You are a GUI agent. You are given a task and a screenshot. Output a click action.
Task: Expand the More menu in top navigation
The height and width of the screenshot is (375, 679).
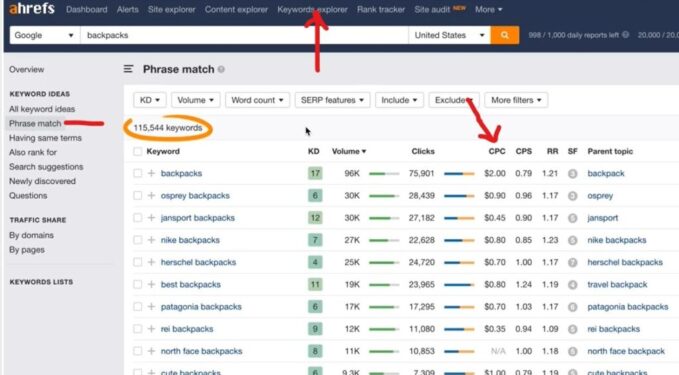click(488, 9)
